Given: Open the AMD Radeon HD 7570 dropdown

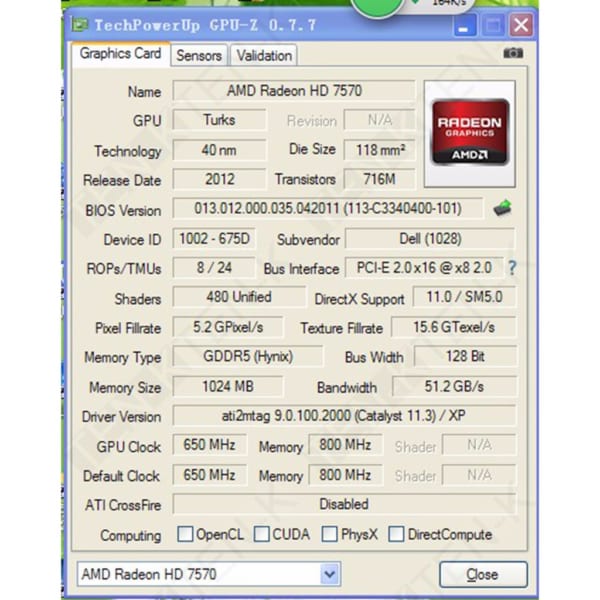Looking at the screenshot, I should click(330, 574).
